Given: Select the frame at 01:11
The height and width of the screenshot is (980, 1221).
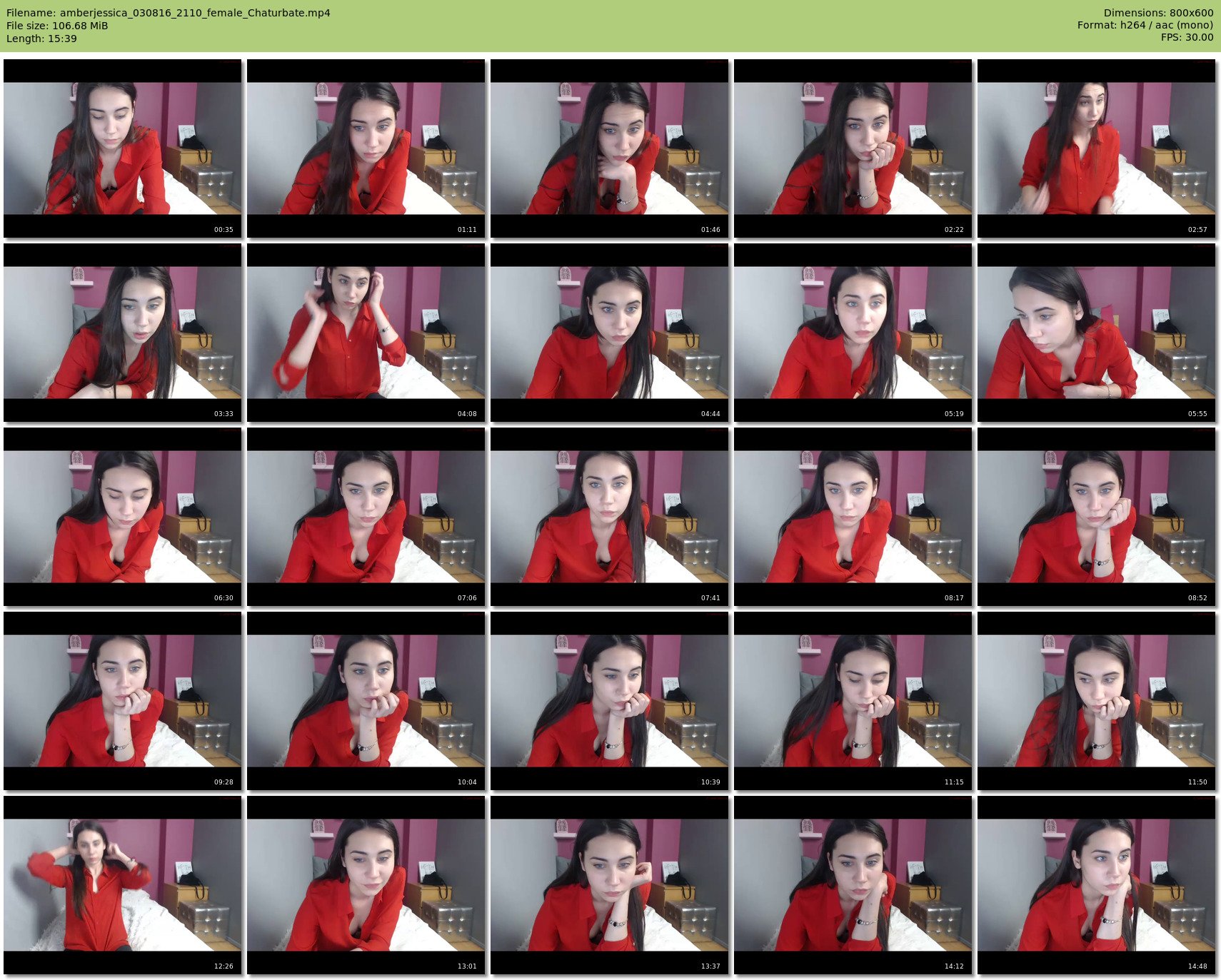Looking at the screenshot, I should tap(366, 148).
